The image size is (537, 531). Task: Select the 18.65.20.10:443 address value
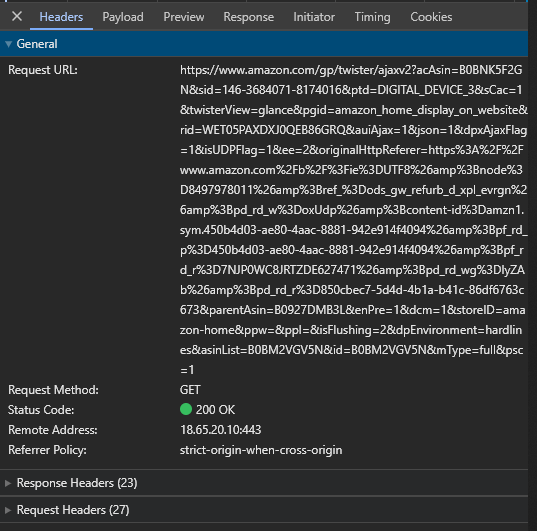[221, 430]
